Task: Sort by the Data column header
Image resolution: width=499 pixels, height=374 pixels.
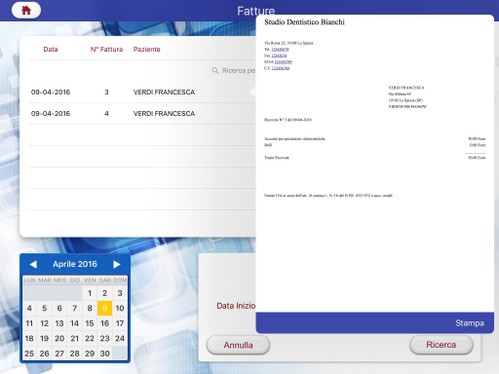Action: click(51, 49)
